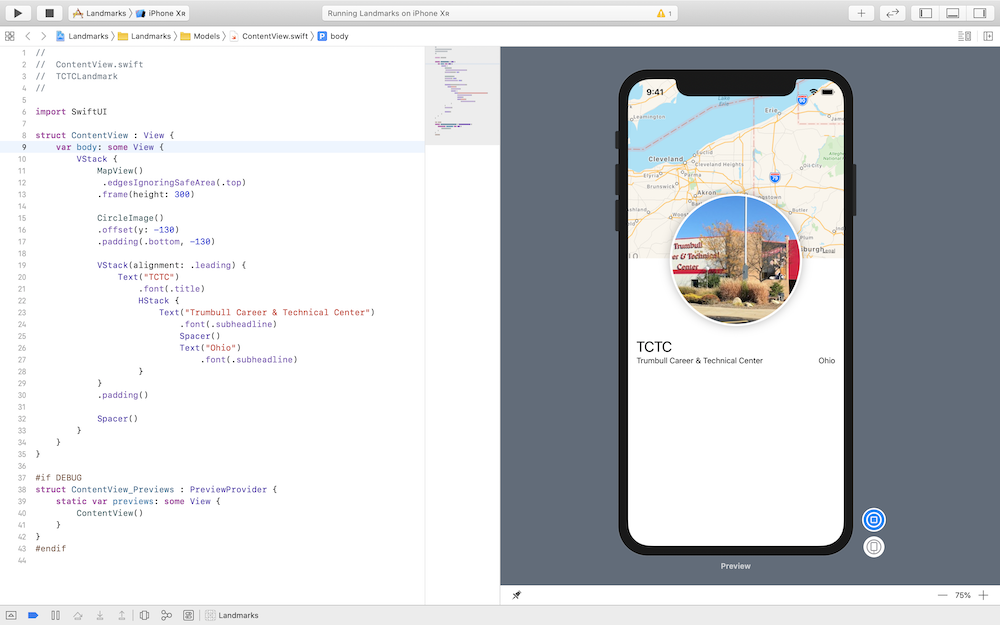Click 'Text("Ohio")' code line
Image resolution: width=1000 pixels, height=625 pixels.
click(210, 348)
